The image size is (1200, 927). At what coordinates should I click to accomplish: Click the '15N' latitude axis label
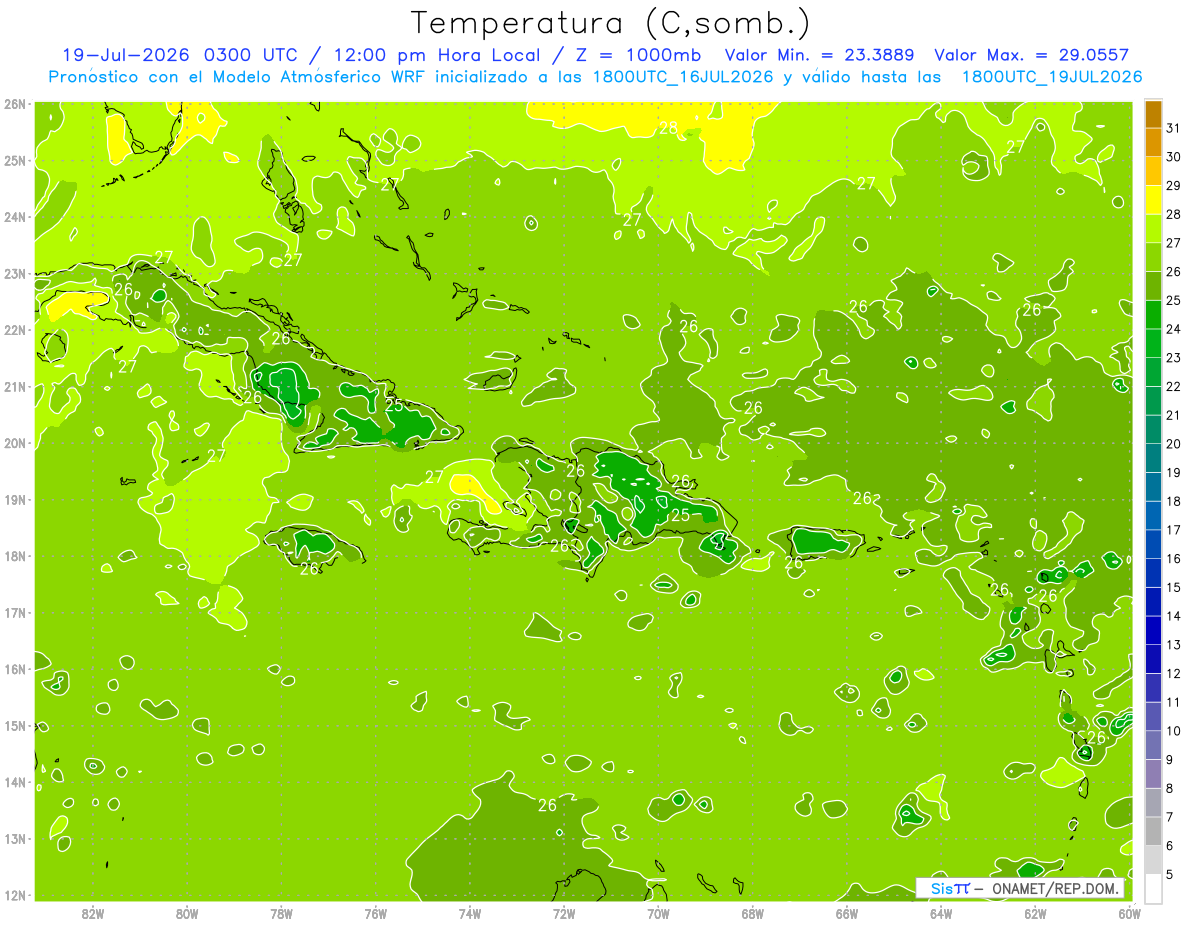click(14, 725)
